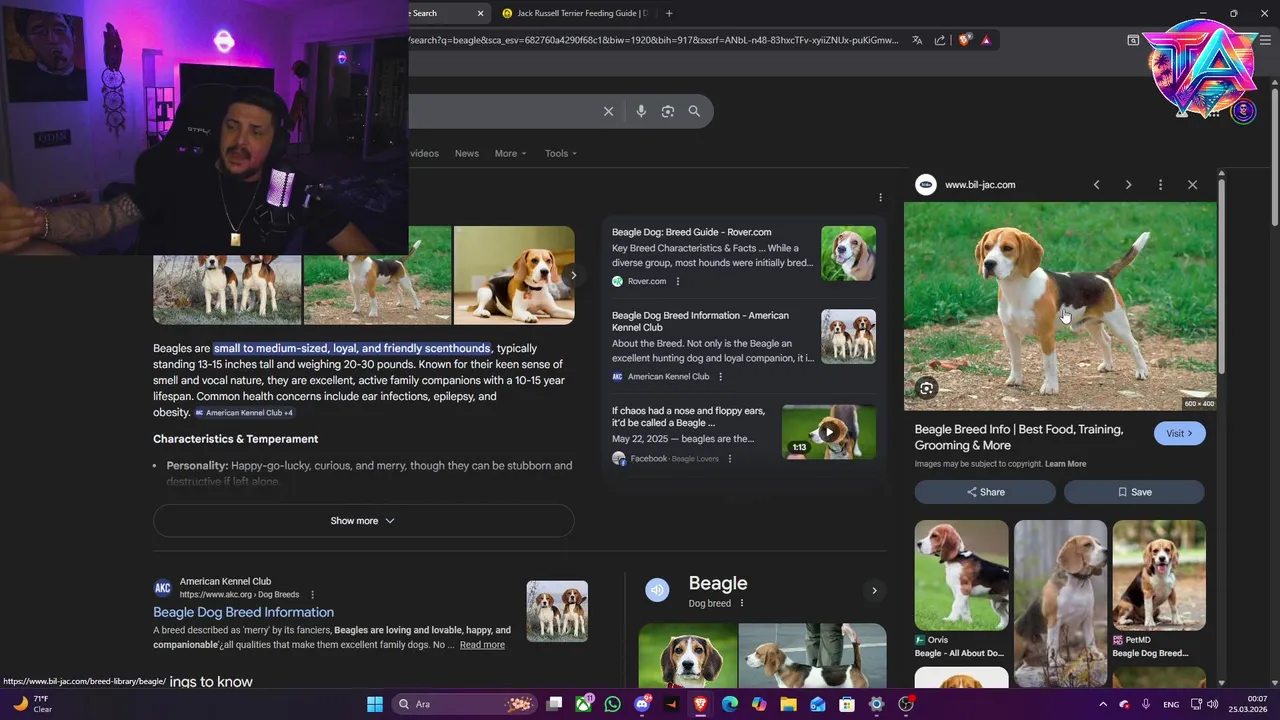1280x720 pixels.
Task: Click Share button under image
Action: tap(985, 492)
